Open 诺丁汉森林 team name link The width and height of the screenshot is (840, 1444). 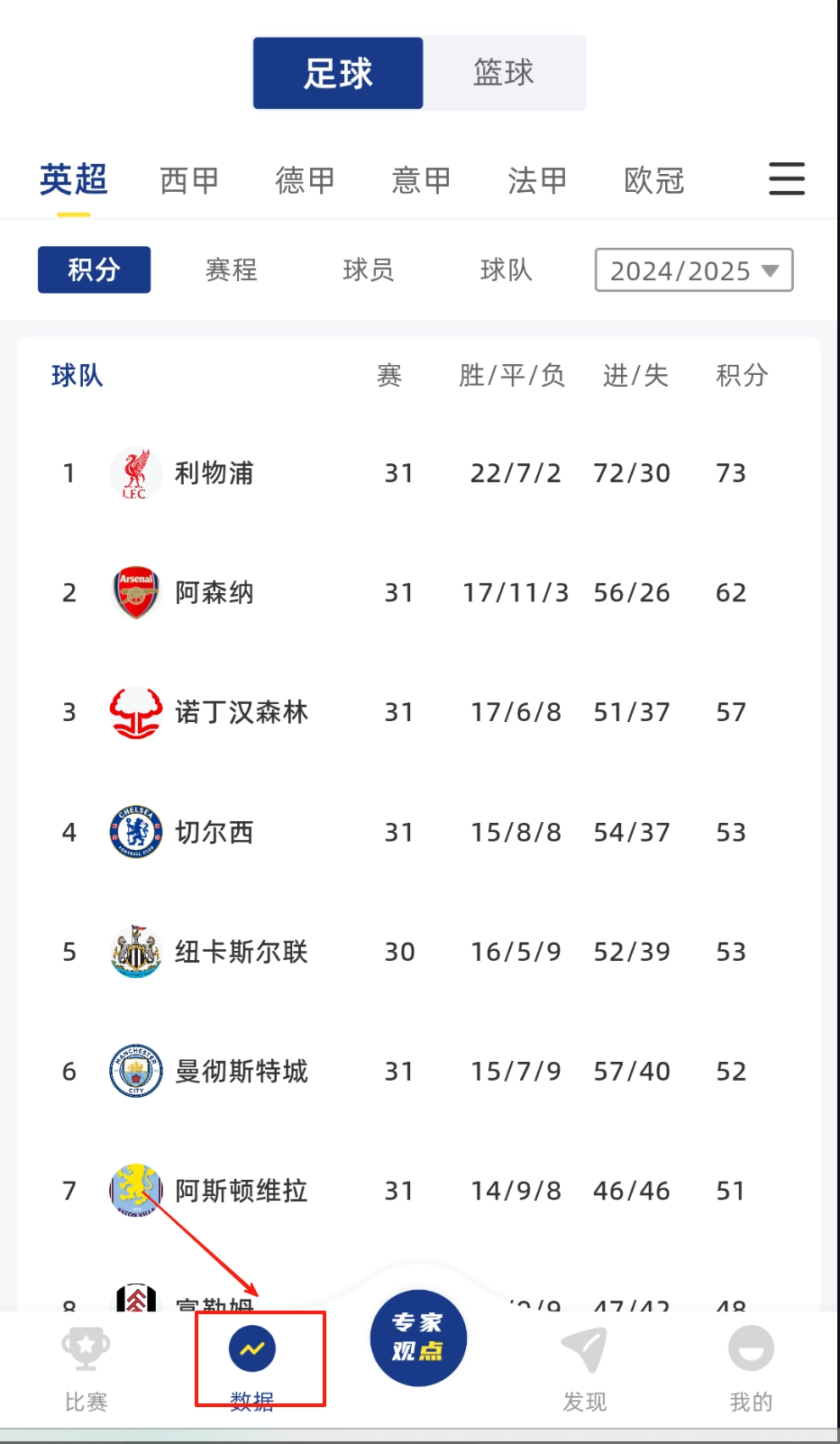[x=241, y=712]
